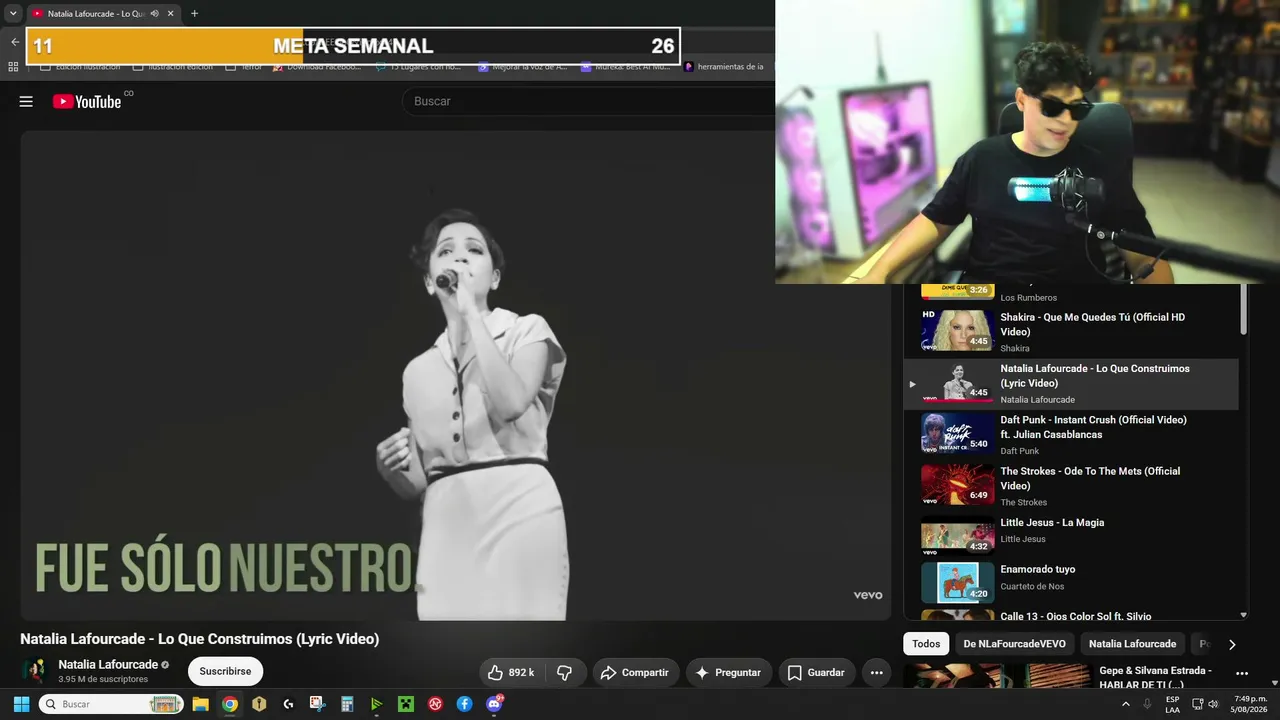Screen dimensions: 1280x720
Task: Open the Minecraft taskbar icon
Action: click(406, 704)
